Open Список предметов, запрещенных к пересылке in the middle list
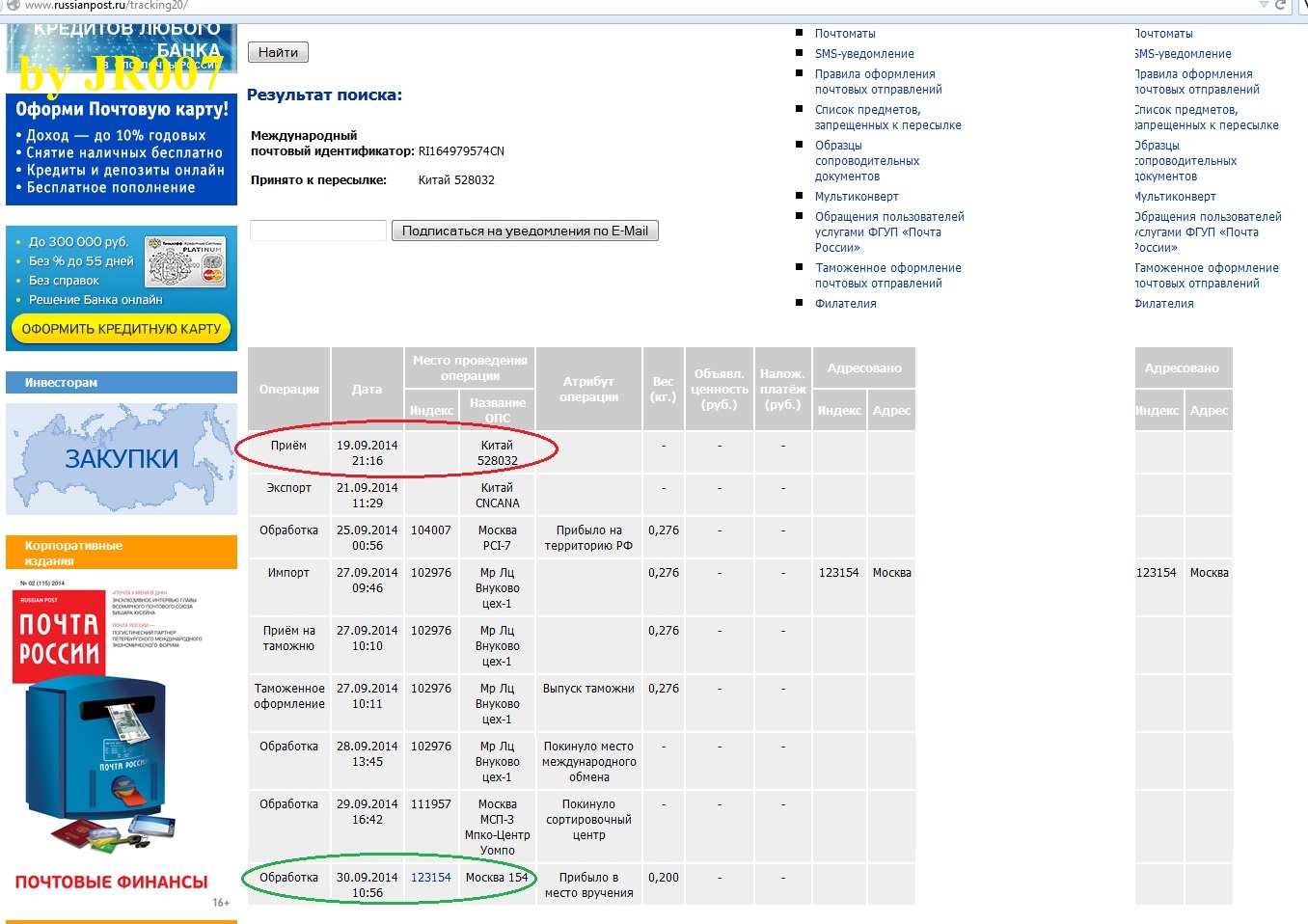The width and height of the screenshot is (1308, 924). (x=888, y=118)
